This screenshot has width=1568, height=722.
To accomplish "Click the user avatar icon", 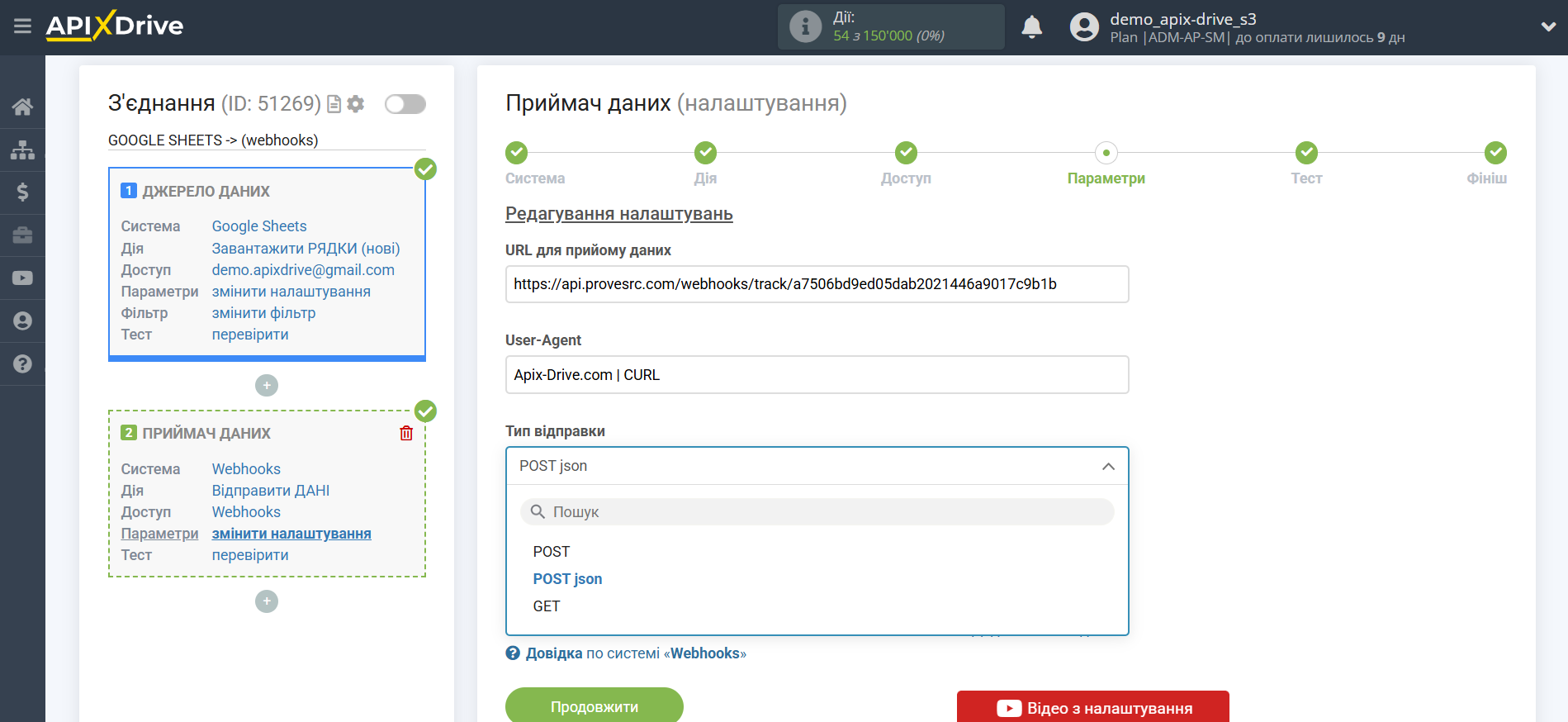I will [x=1084, y=27].
